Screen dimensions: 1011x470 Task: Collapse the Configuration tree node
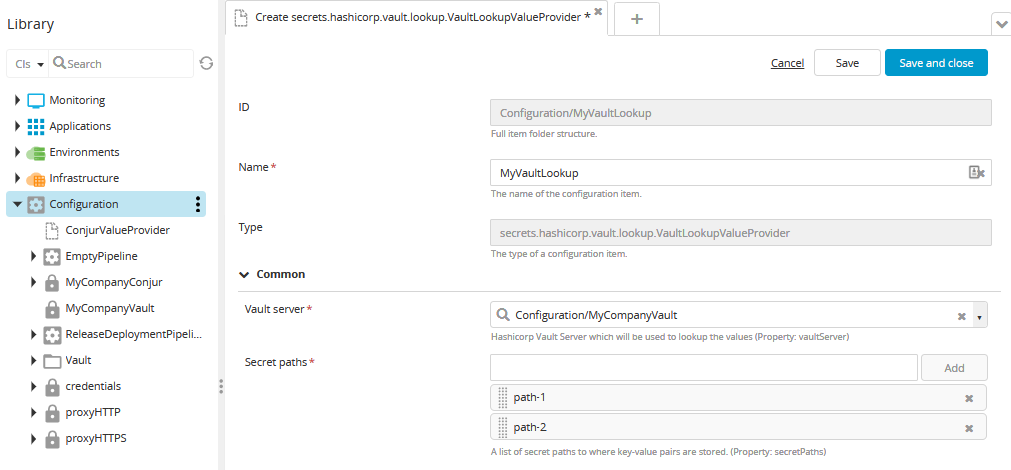[17, 204]
